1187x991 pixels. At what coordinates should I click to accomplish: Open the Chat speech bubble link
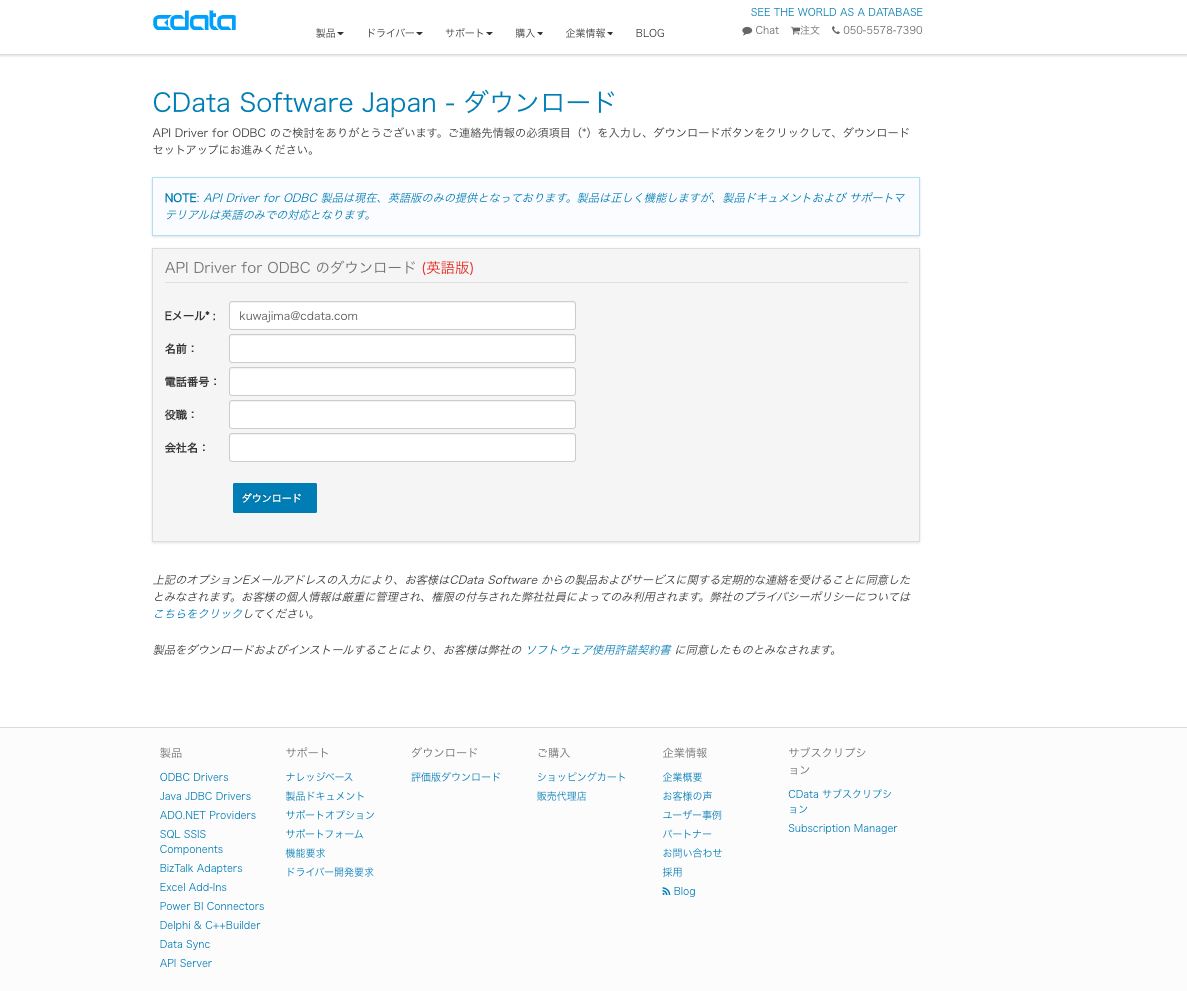(x=760, y=30)
